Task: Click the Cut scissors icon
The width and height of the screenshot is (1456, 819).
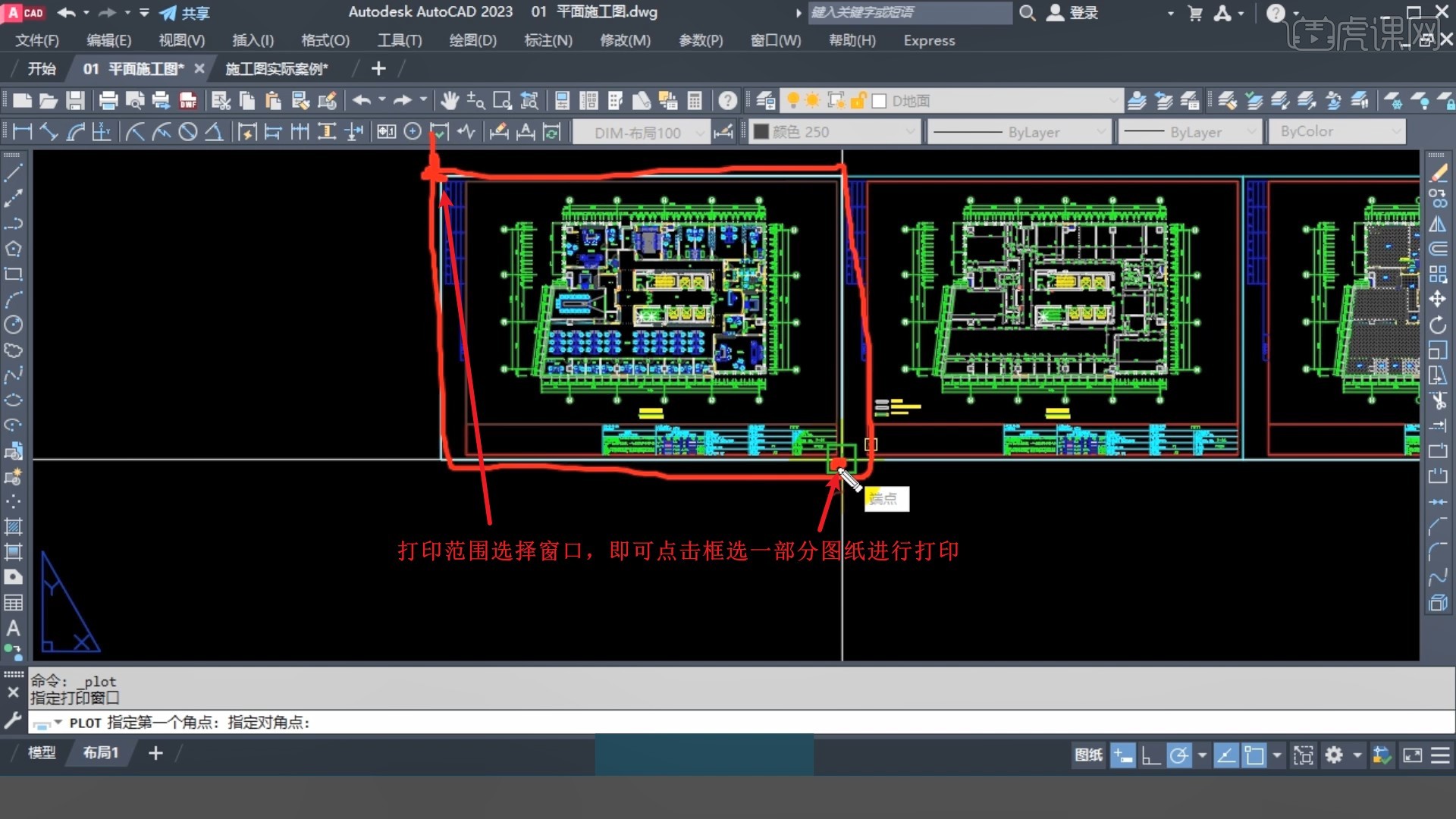Action: (221, 100)
